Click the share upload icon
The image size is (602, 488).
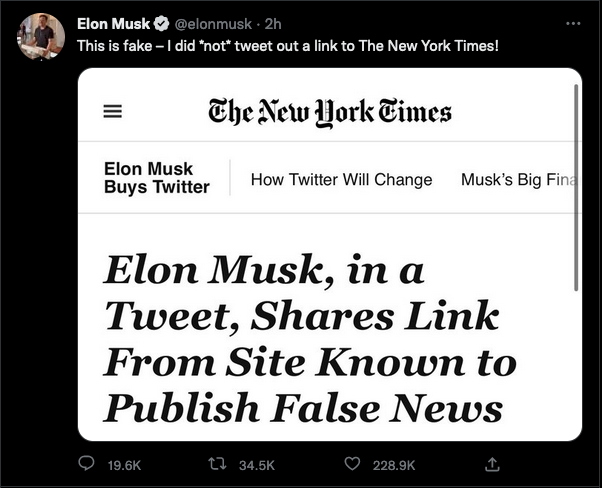(492, 464)
